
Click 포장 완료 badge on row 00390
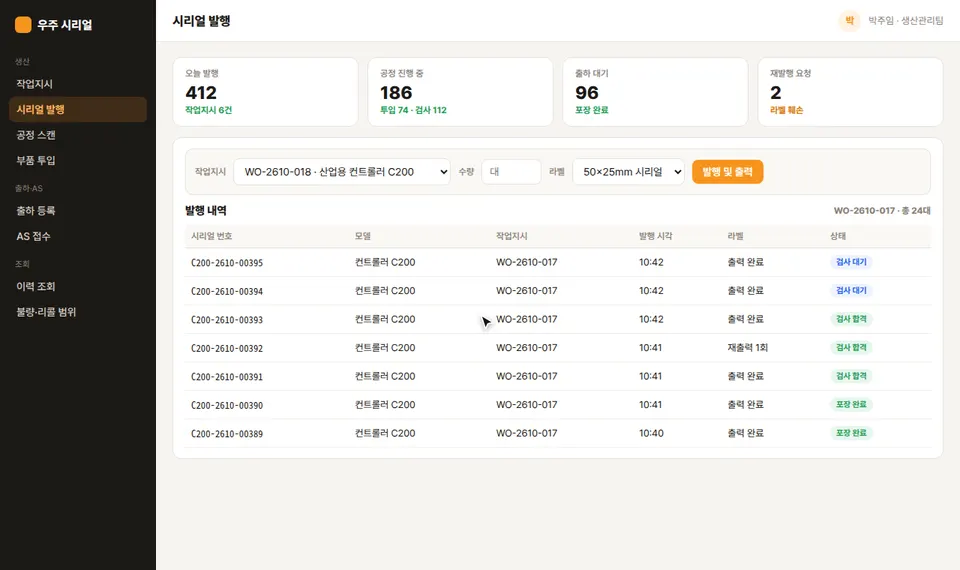[851, 404]
